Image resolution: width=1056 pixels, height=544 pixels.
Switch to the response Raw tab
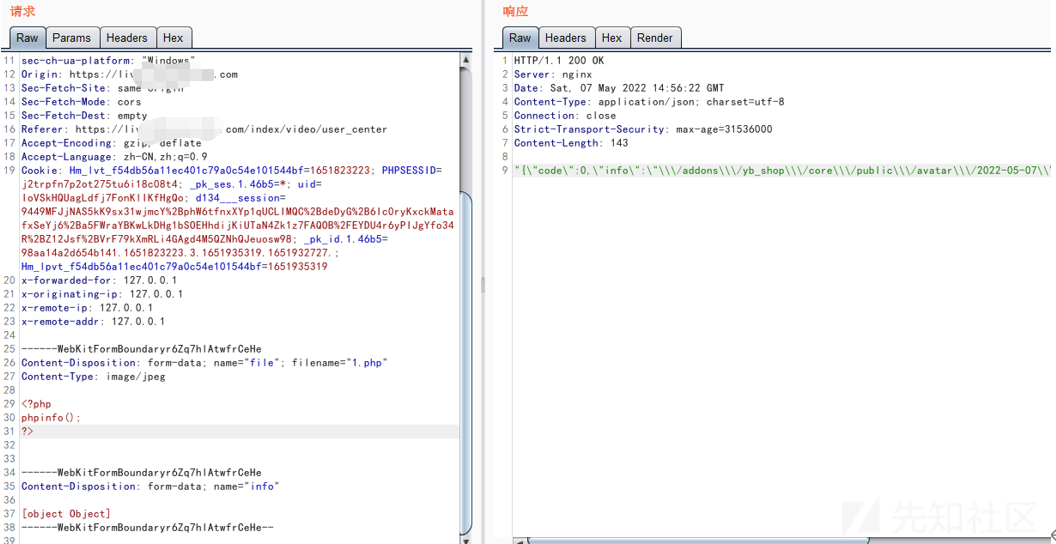coord(520,38)
